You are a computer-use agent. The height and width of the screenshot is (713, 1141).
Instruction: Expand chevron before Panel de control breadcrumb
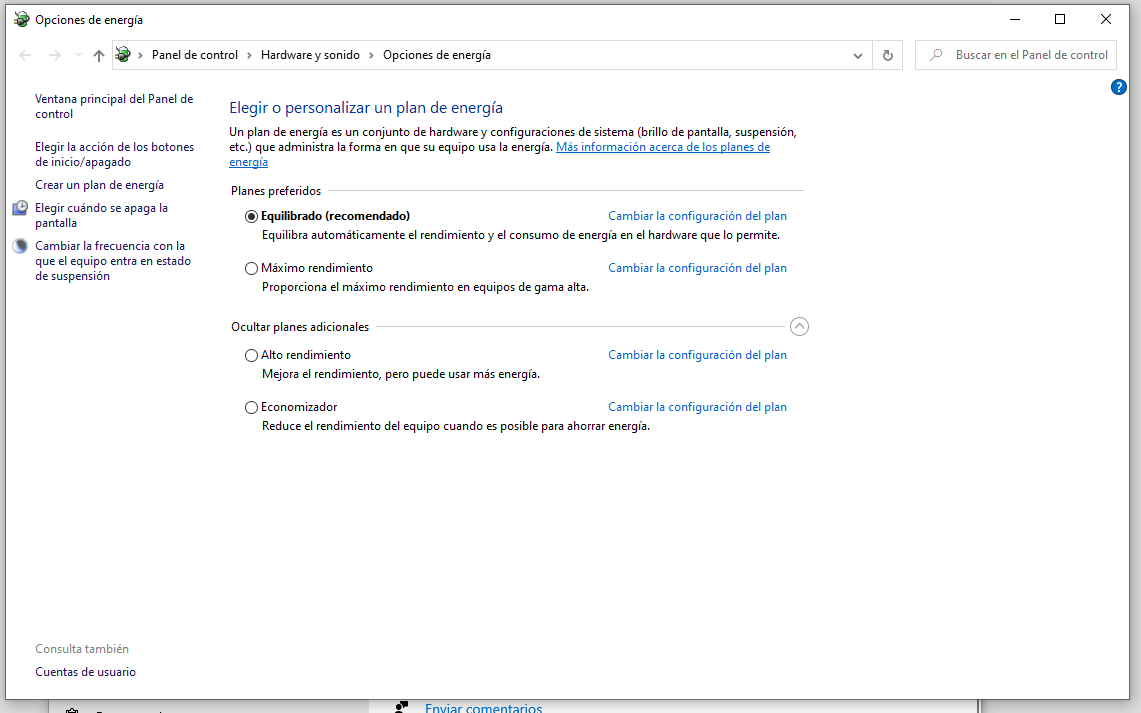[x=140, y=55]
